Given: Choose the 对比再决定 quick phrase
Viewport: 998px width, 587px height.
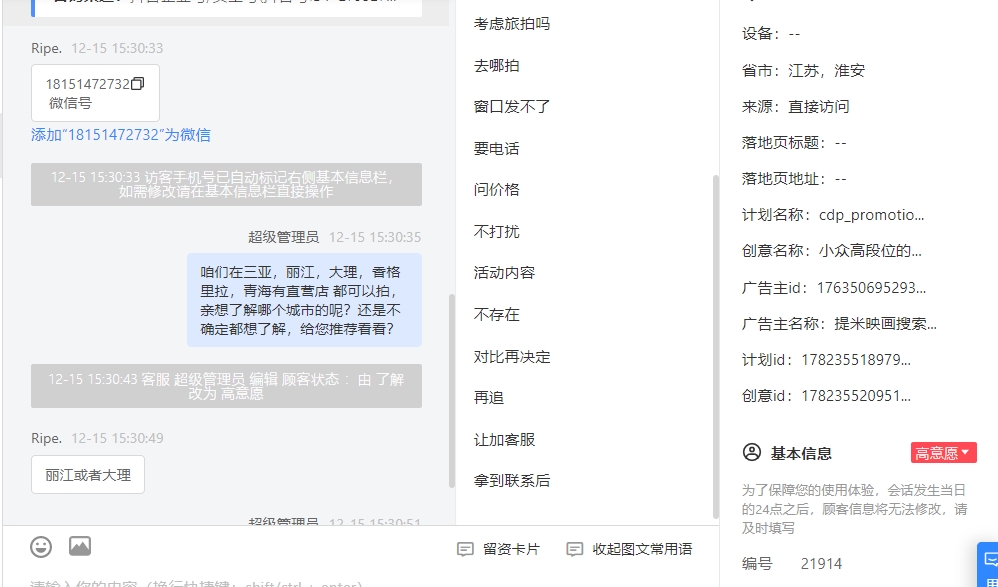Looking at the screenshot, I should pos(512,357).
